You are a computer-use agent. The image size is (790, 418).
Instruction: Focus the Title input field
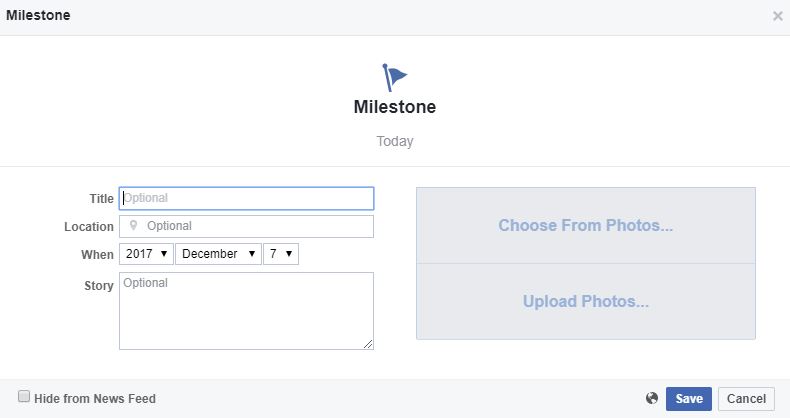[246, 198]
